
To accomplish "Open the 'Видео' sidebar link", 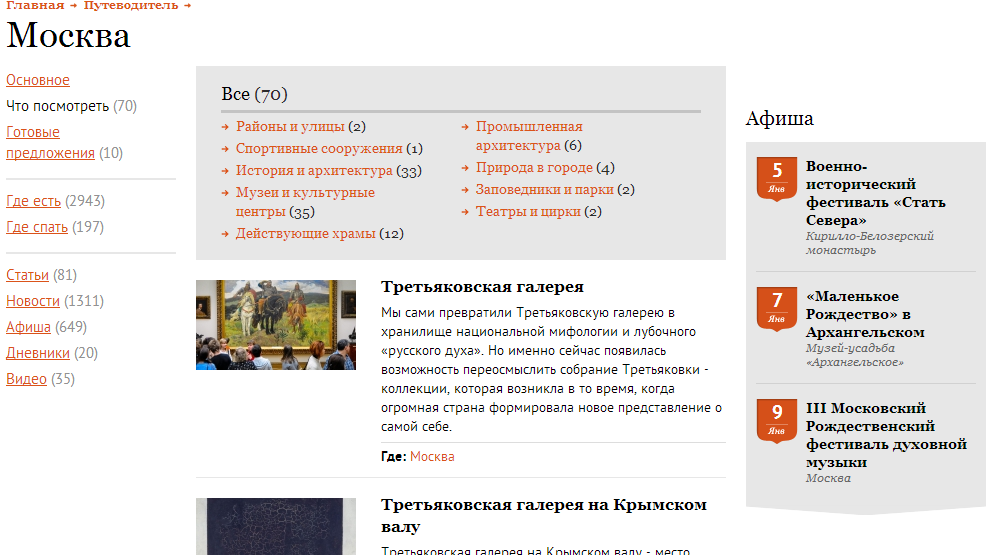I will click(x=27, y=379).
